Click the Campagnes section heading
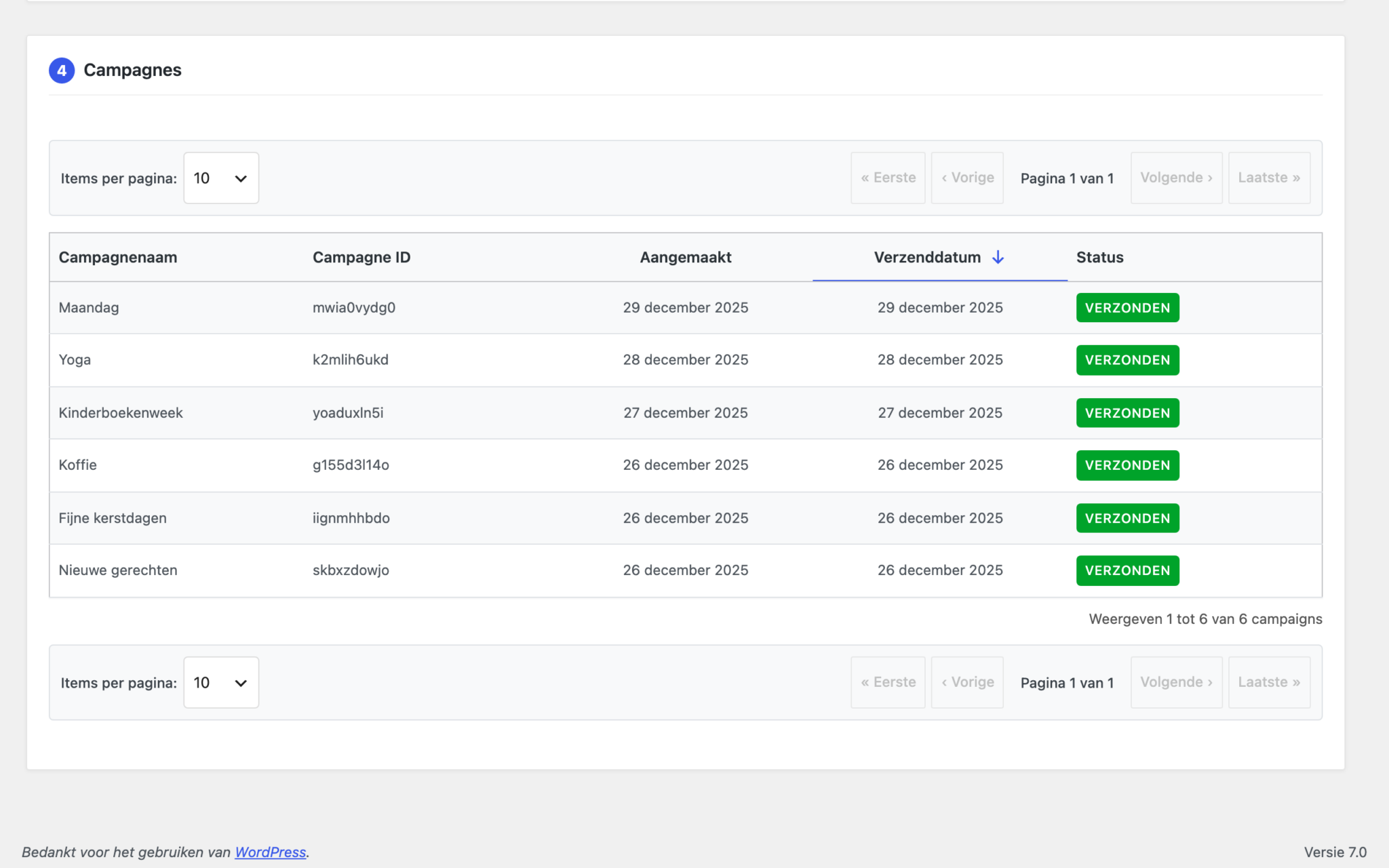The width and height of the screenshot is (1389, 868). (x=132, y=70)
